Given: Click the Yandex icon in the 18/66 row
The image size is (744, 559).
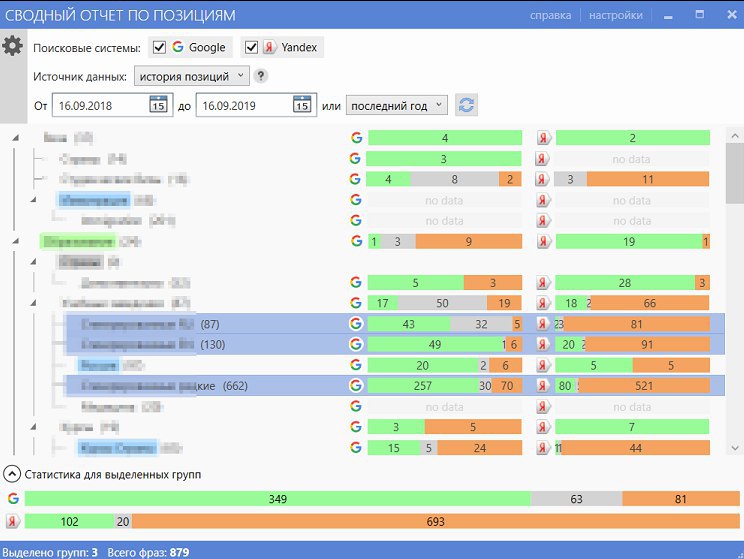Looking at the screenshot, I should click(x=543, y=303).
